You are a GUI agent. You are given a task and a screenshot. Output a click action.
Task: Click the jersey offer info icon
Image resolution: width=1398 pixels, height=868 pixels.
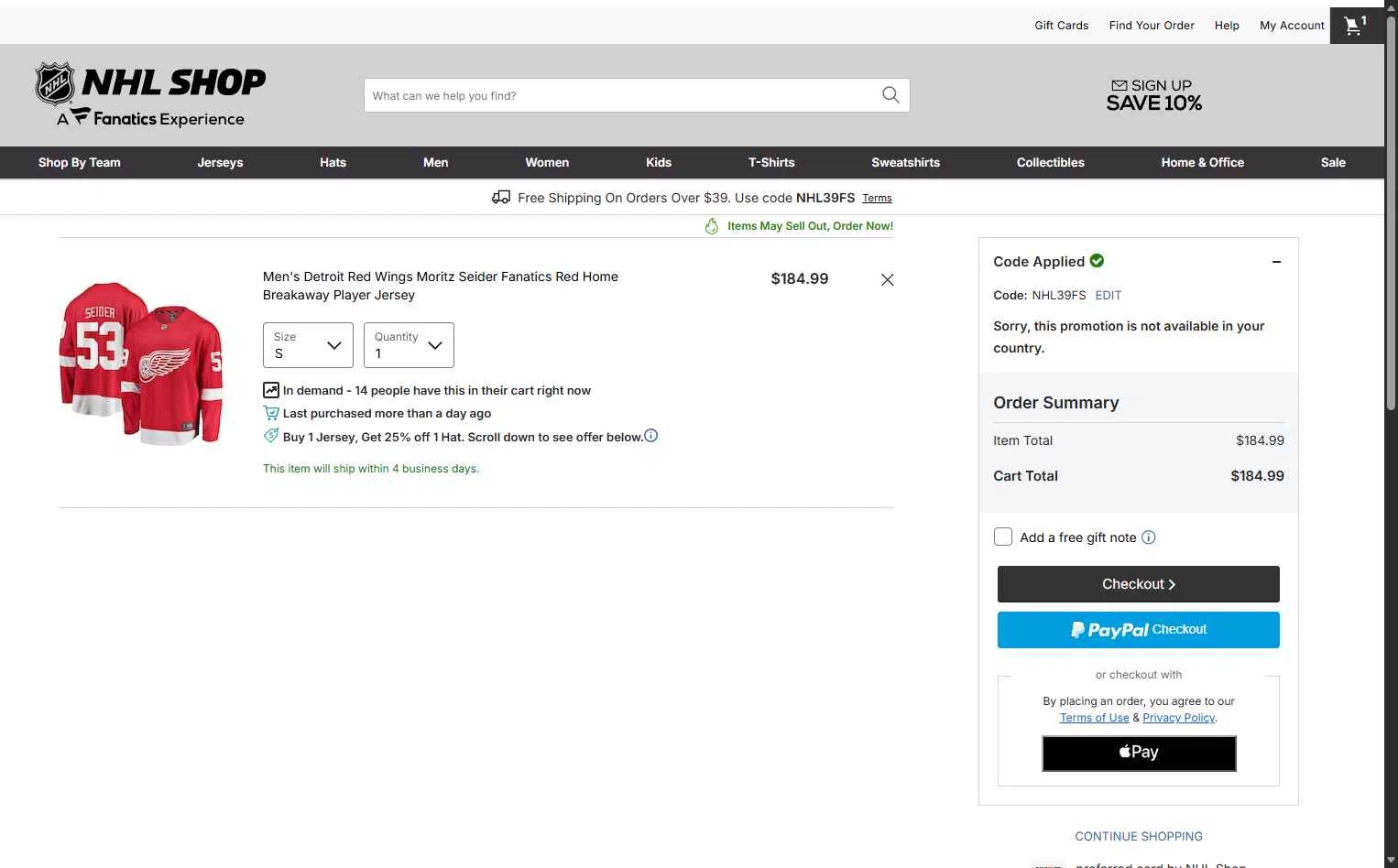(651, 436)
